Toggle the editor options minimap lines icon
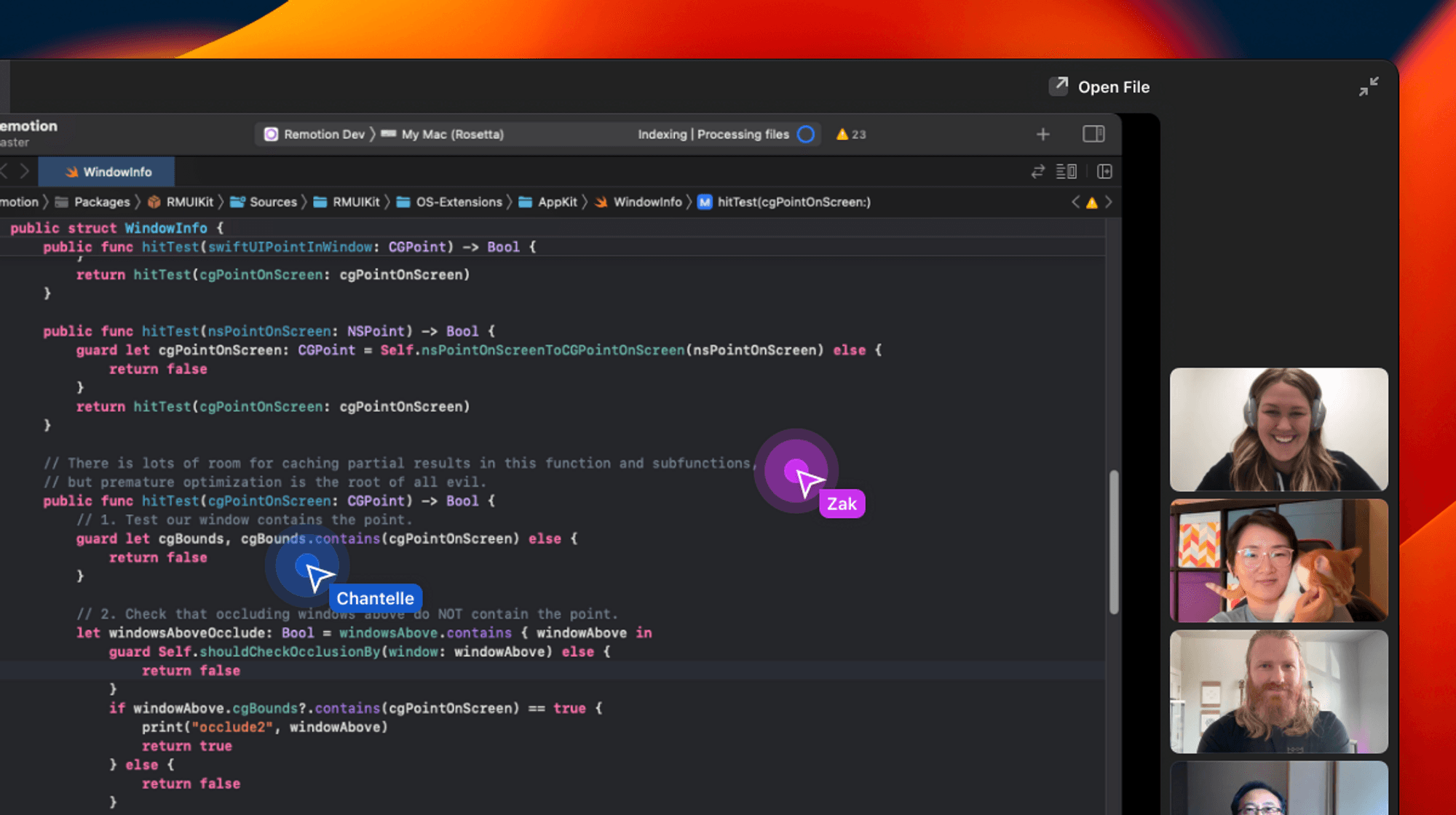This screenshot has width=1456, height=815. tap(1067, 172)
